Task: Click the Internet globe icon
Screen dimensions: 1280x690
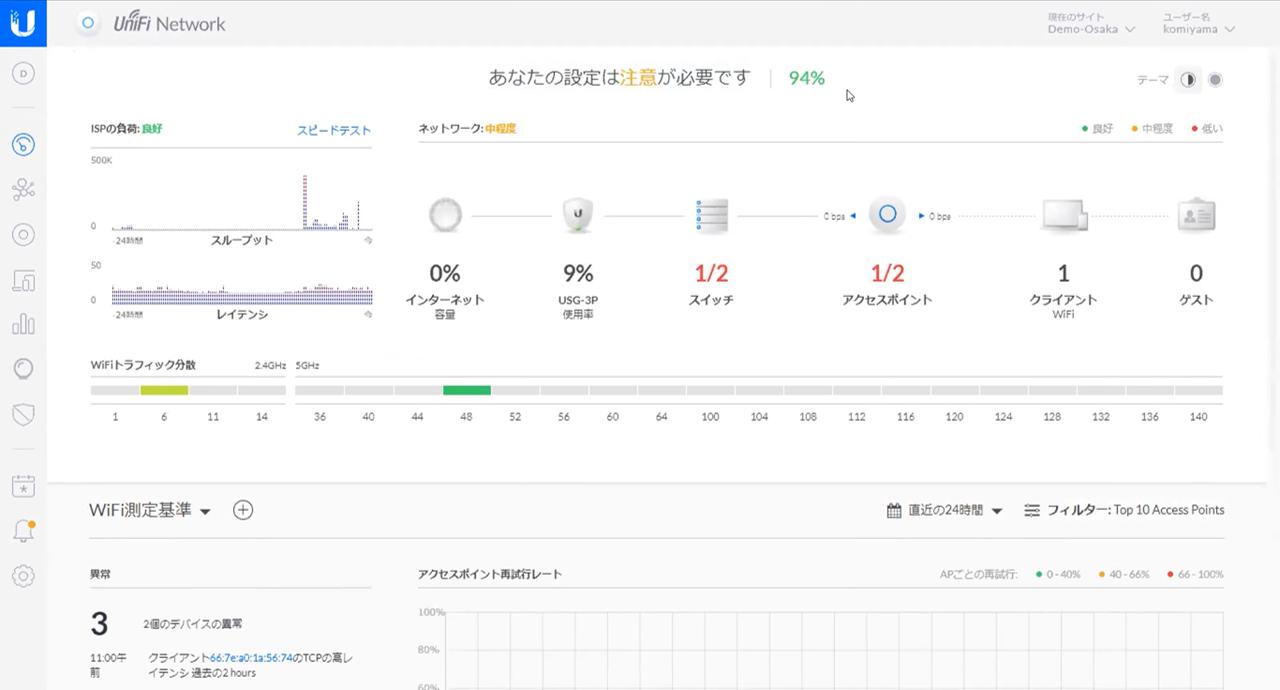Action: (x=445, y=215)
